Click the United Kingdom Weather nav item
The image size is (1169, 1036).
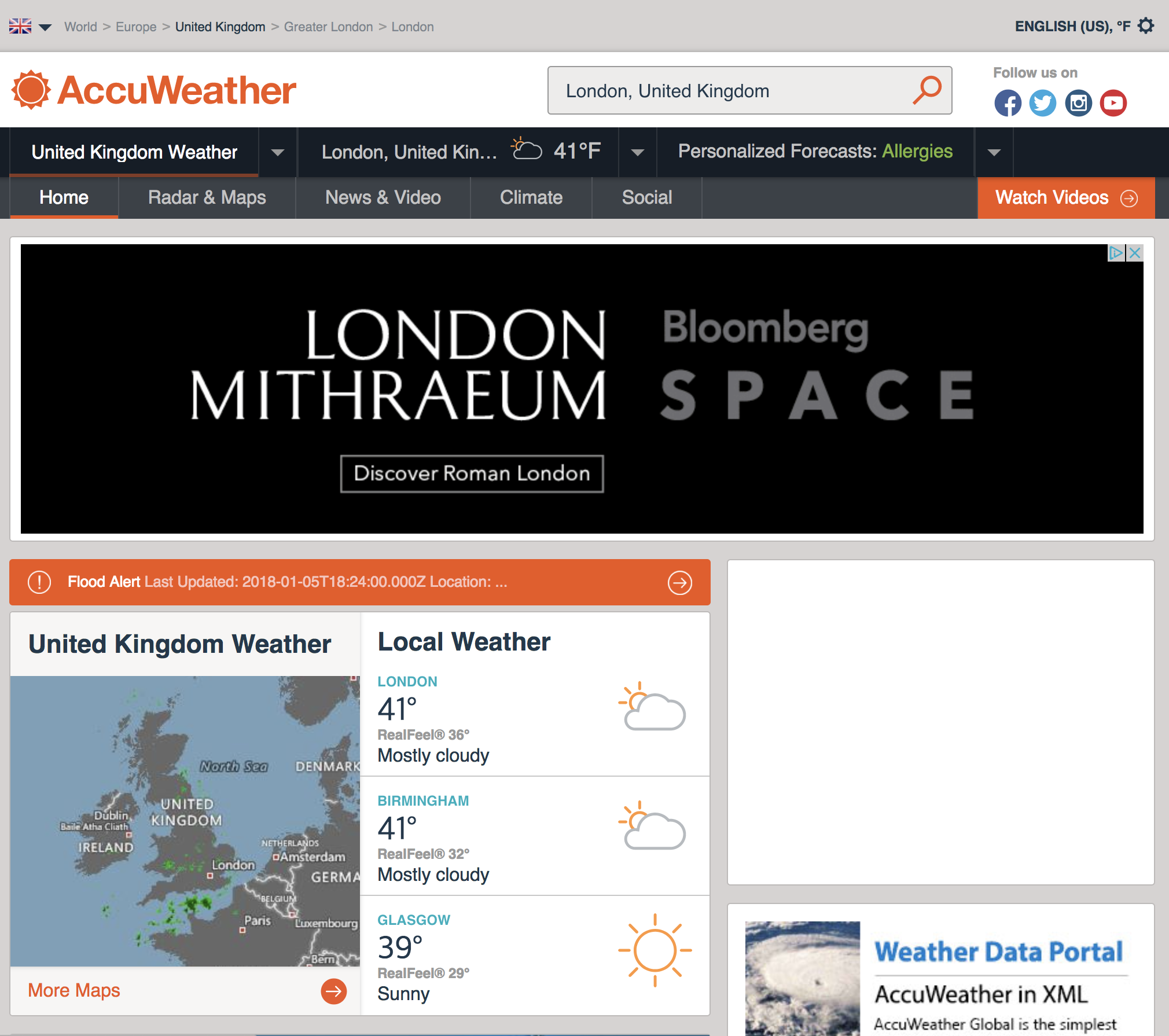(x=134, y=152)
